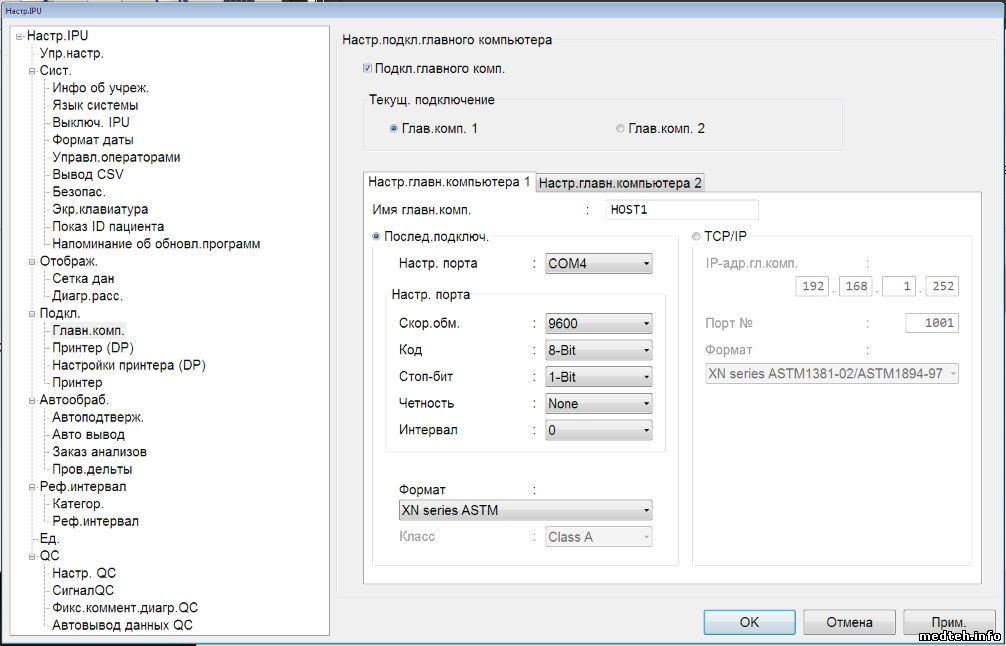1006x646 pixels.
Task: Click the OK button
Action: (x=749, y=622)
